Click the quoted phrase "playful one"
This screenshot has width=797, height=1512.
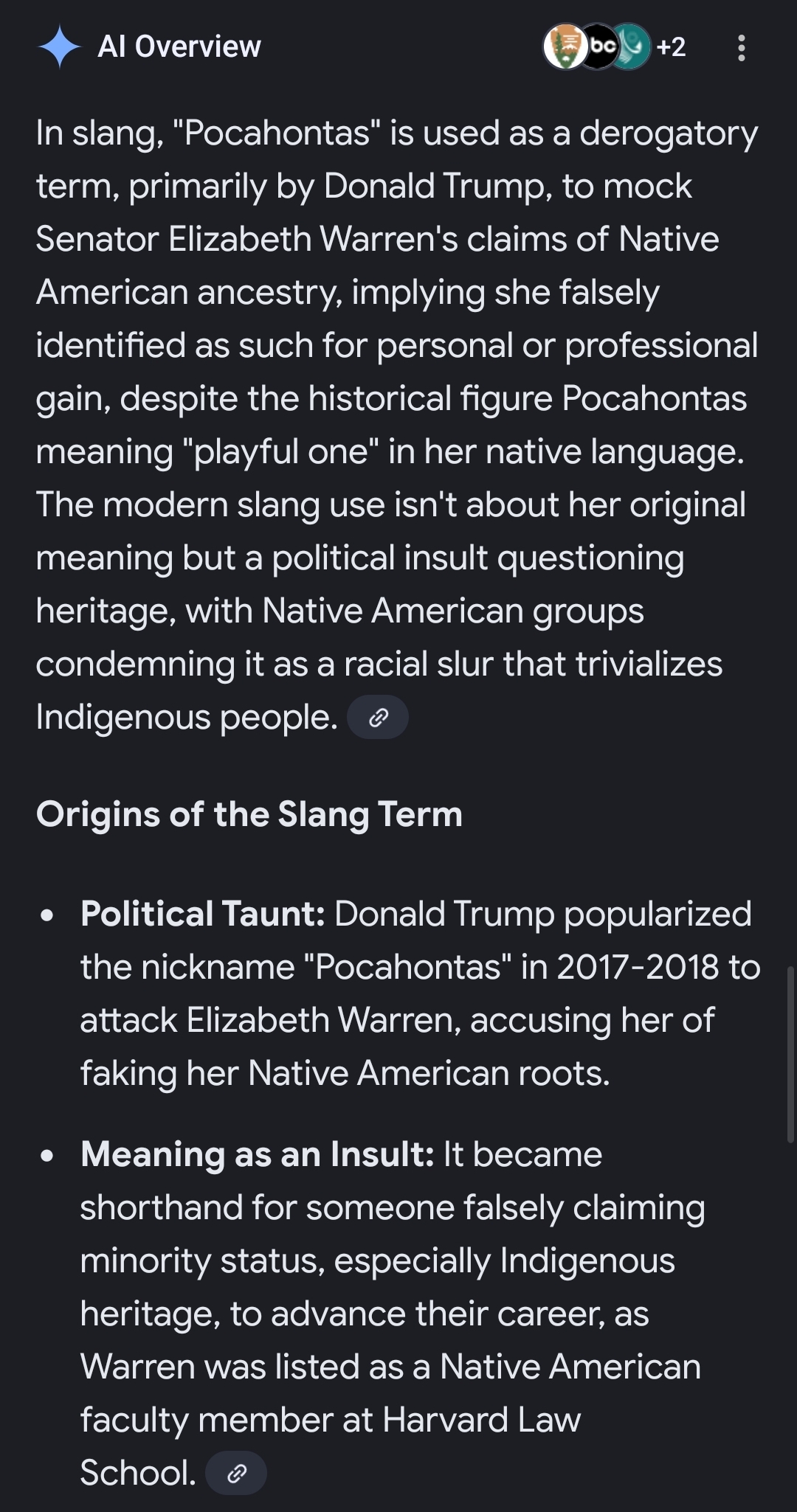[x=281, y=452]
